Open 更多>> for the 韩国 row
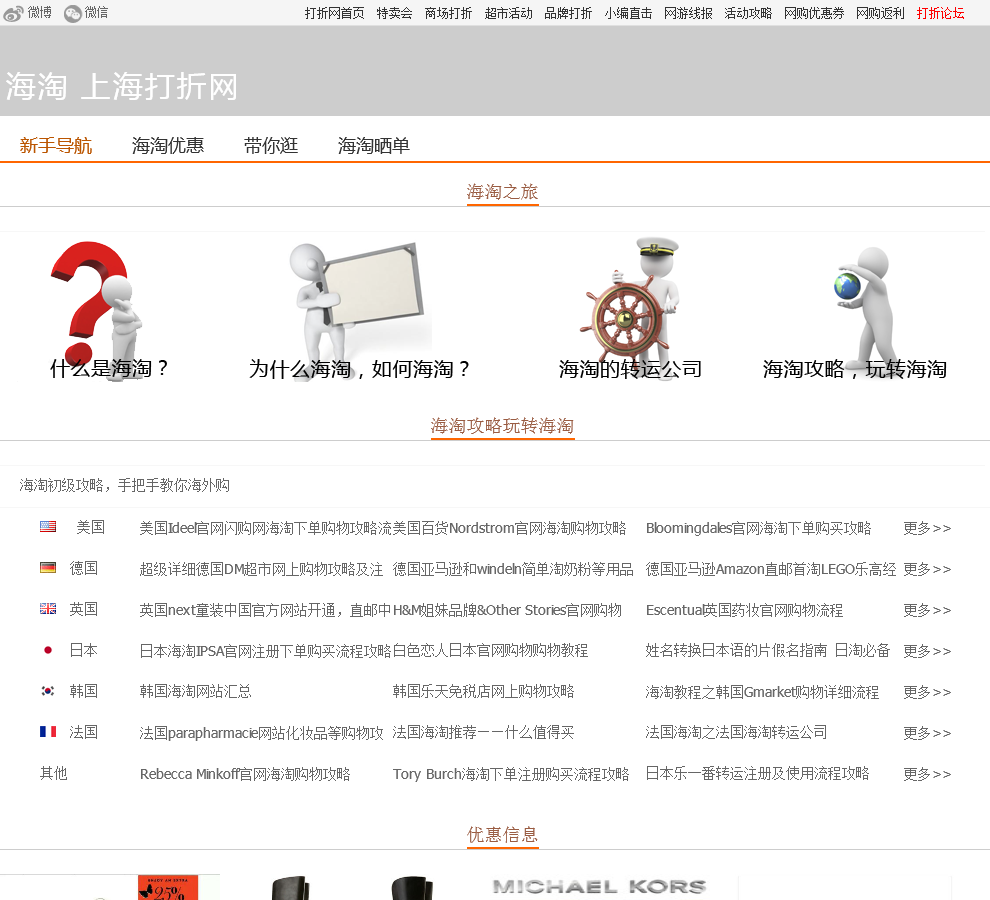The width and height of the screenshot is (990, 900). pos(927,692)
